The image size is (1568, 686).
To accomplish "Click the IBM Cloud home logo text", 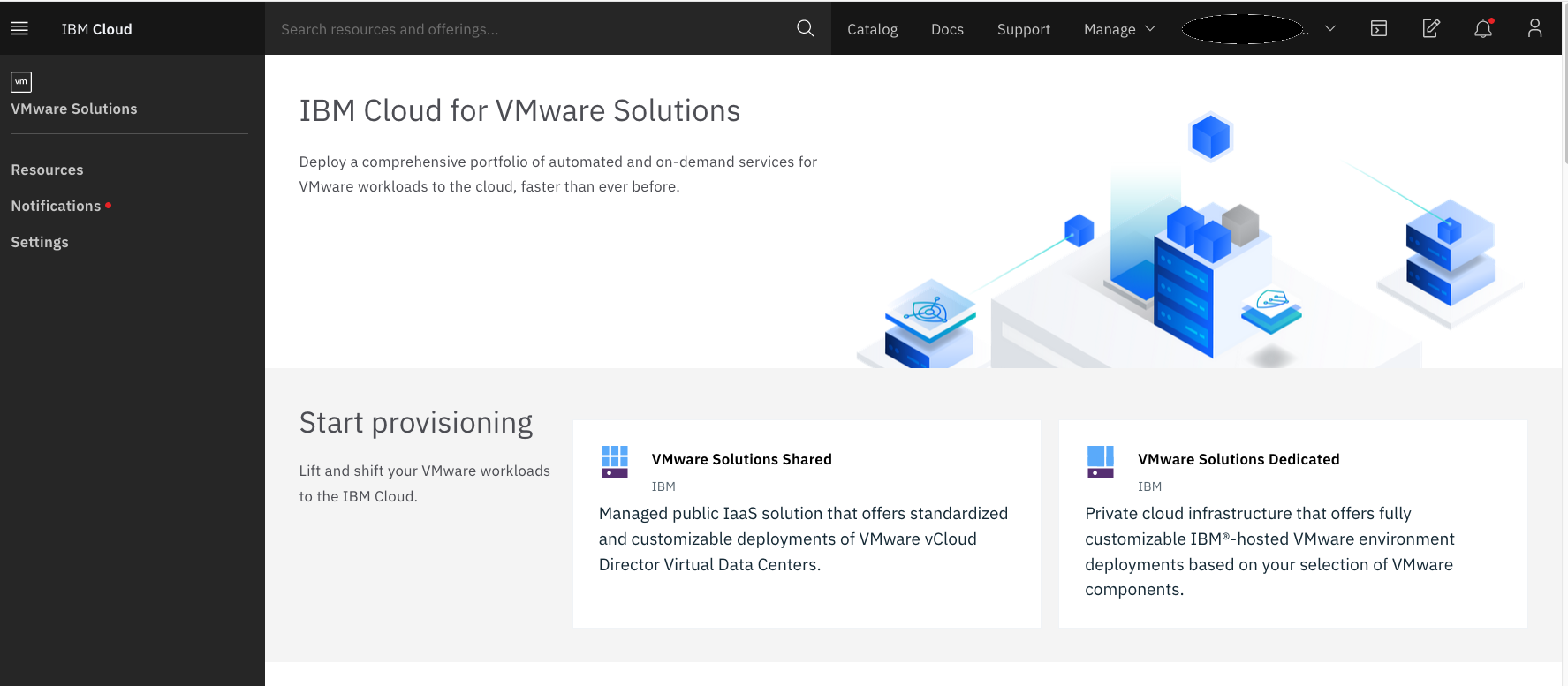I will tap(96, 29).
